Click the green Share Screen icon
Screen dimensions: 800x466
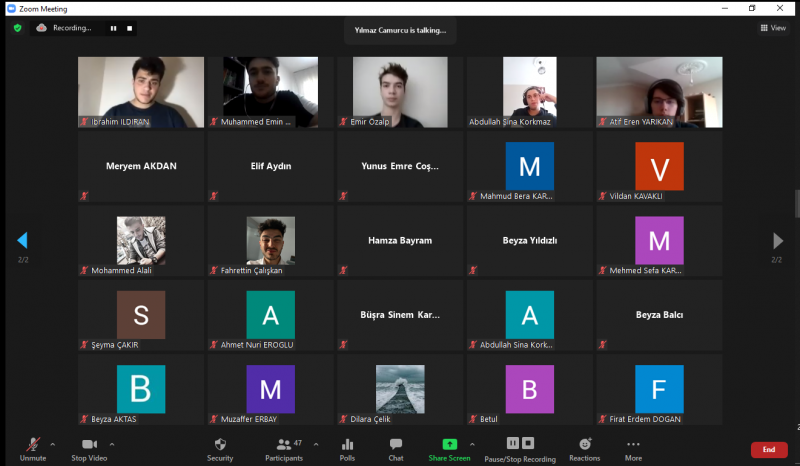(x=449, y=444)
